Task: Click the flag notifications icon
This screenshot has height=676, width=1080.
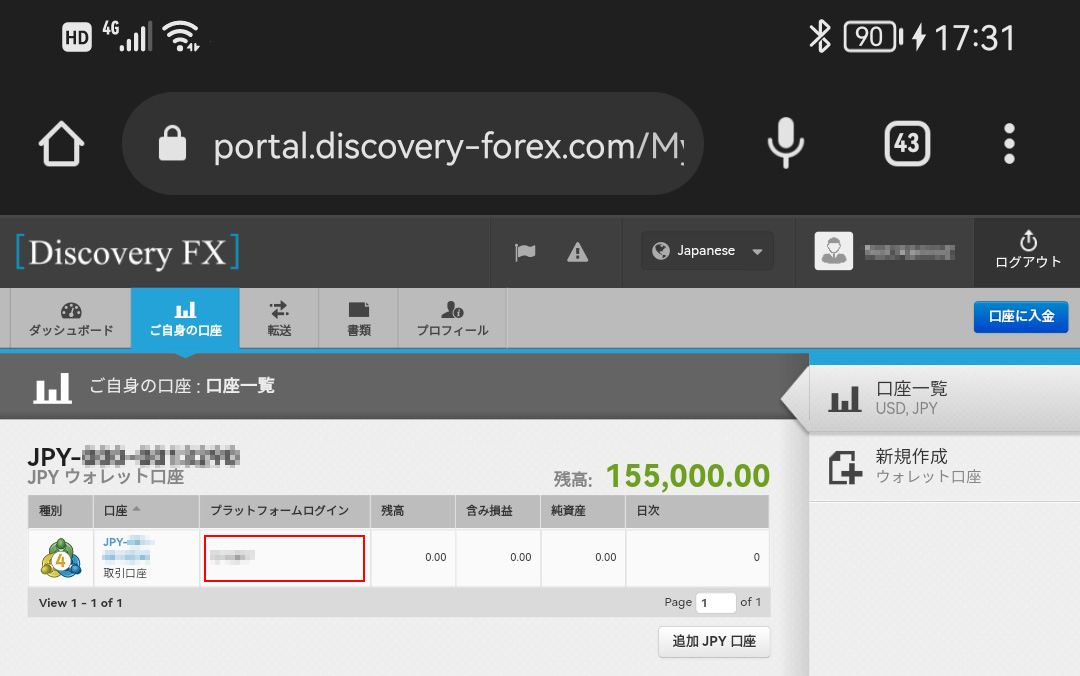Action: click(525, 252)
